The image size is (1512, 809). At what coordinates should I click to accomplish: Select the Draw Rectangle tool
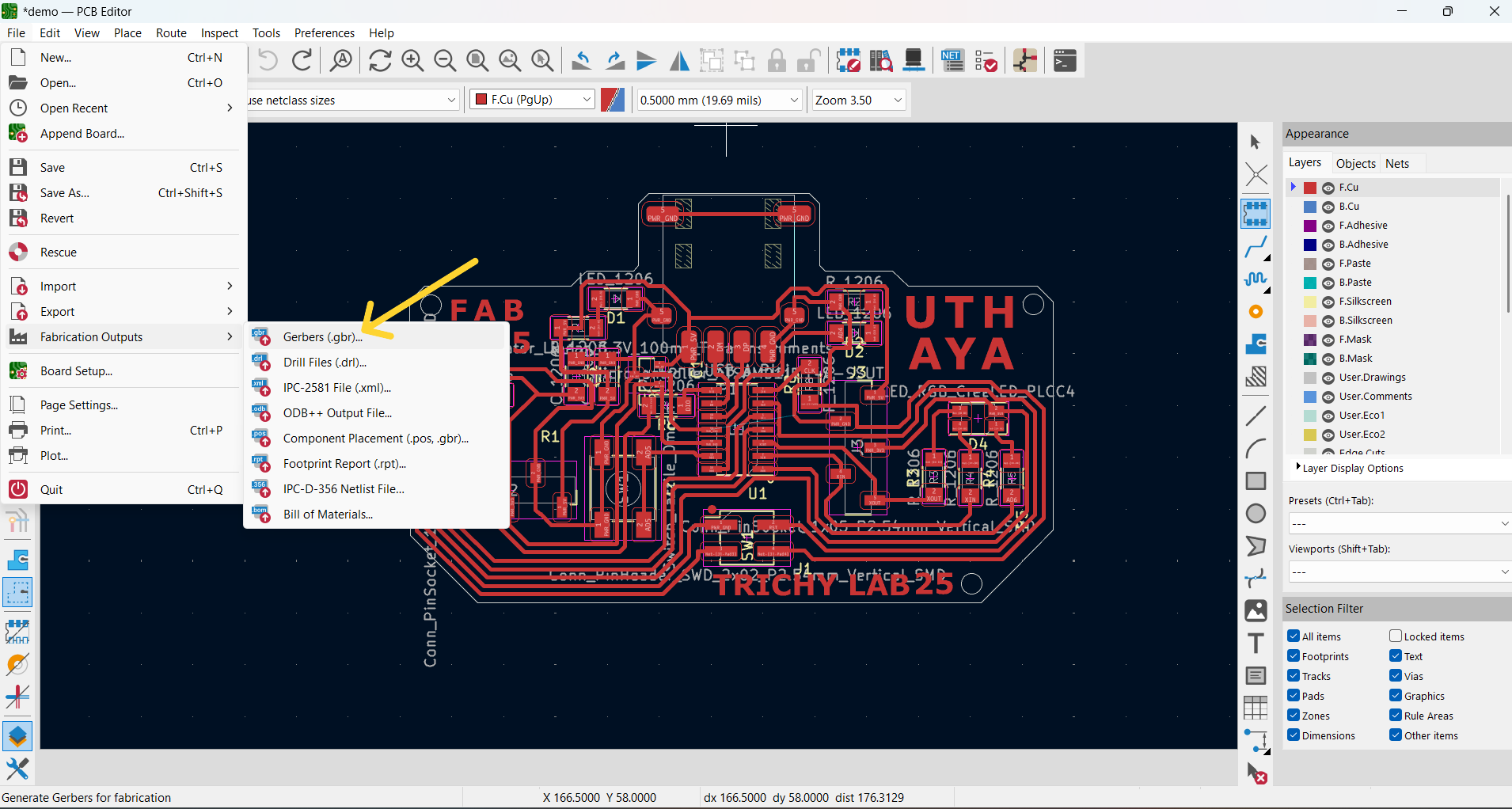pyautogui.click(x=1256, y=480)
